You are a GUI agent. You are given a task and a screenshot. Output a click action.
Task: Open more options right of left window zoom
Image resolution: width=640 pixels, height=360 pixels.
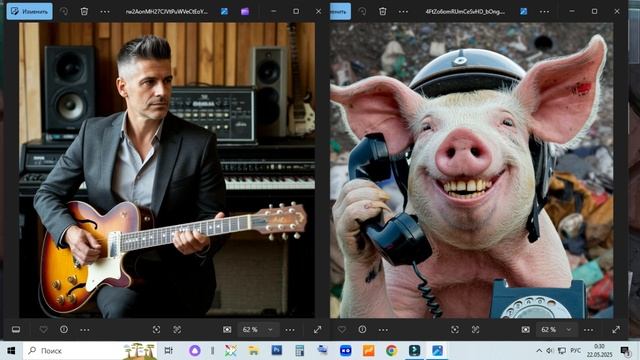(x=290, y=329)
